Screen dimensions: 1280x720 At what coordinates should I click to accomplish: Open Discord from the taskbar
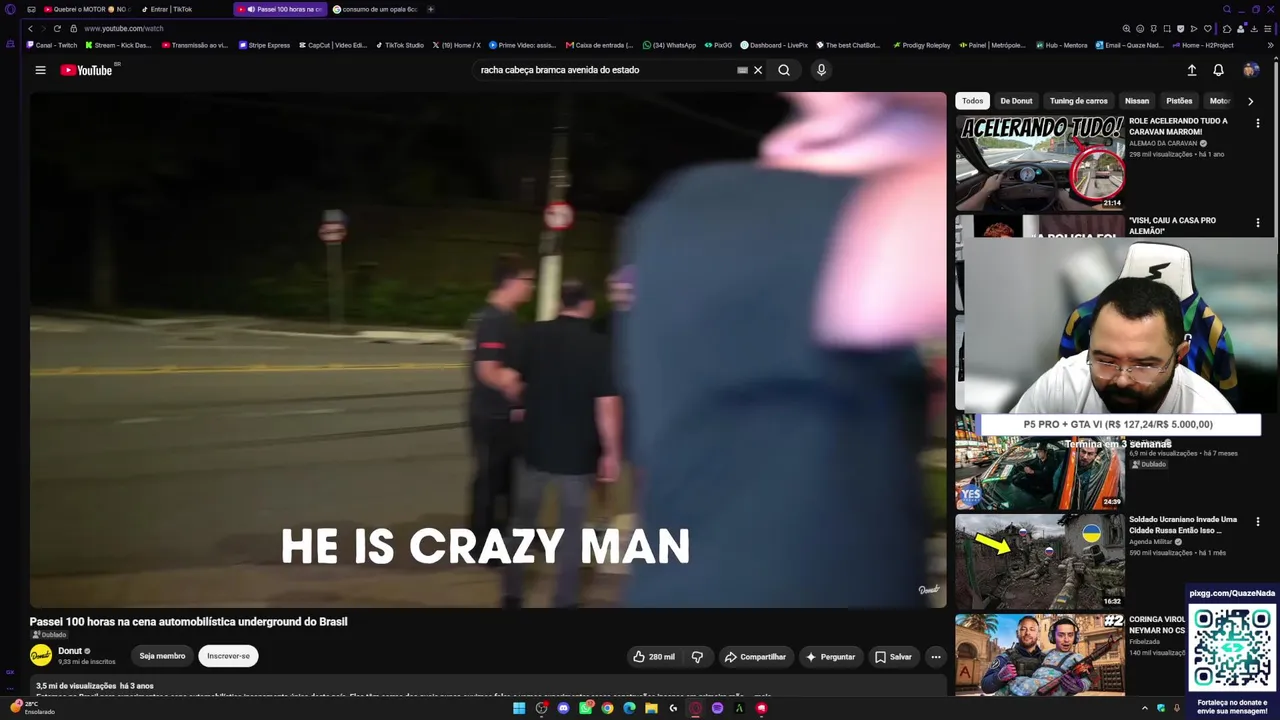563,708
